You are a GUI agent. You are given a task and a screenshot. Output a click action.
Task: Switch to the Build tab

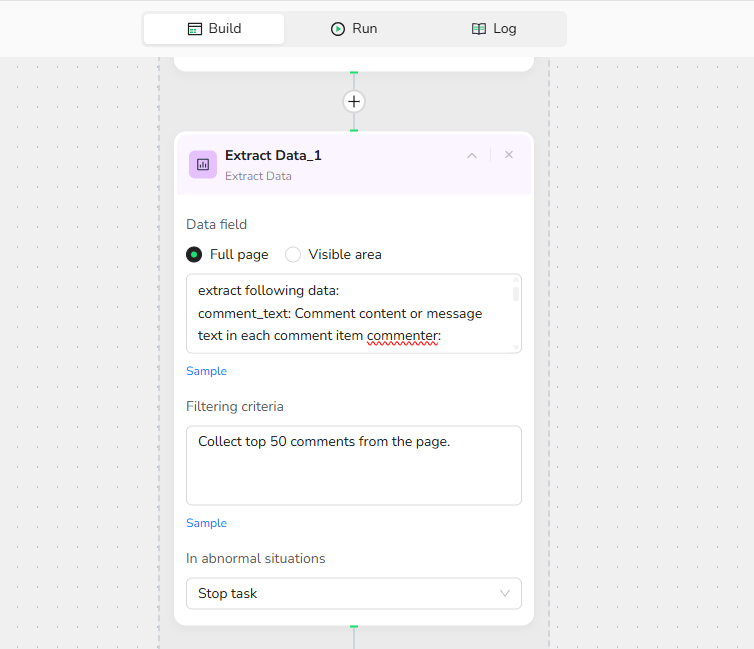[x=214, y=29]
